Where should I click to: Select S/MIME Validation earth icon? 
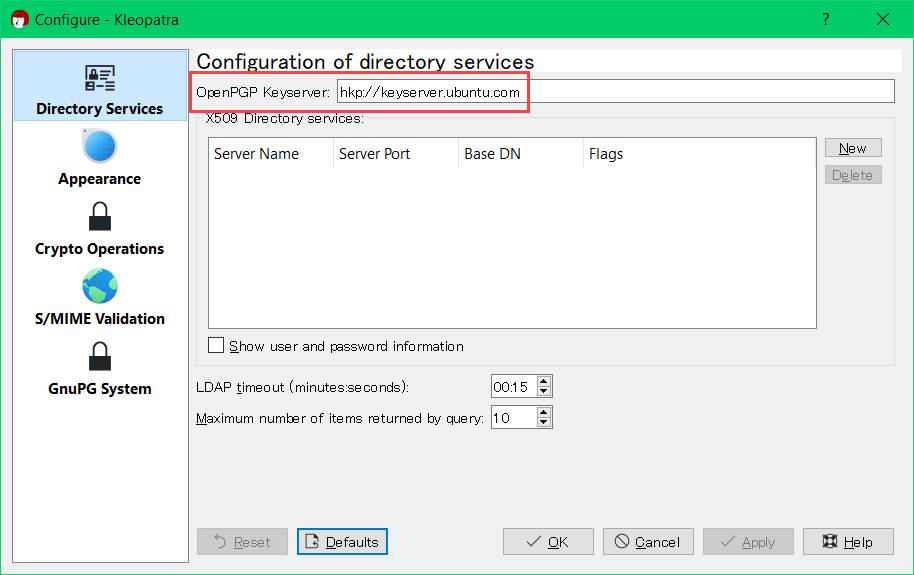point(99,287)
